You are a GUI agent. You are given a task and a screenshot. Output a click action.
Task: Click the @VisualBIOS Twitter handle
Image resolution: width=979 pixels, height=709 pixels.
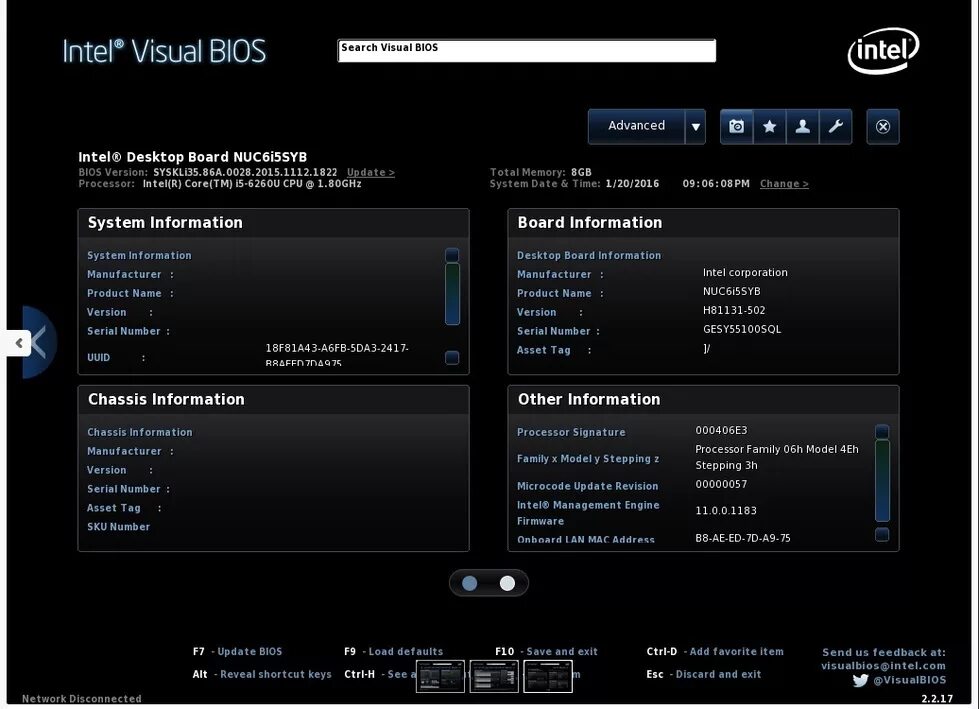pyautogui.click(x=909, y=680)
